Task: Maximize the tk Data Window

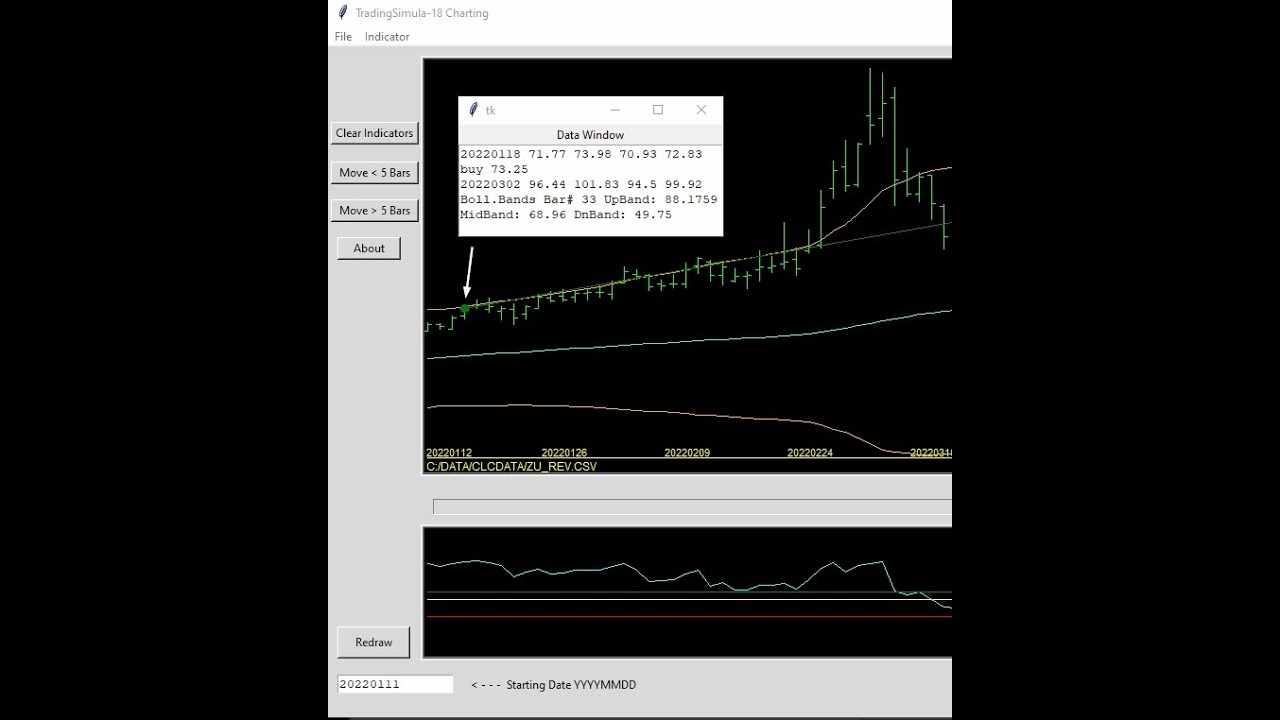Action: click(658, 110)
